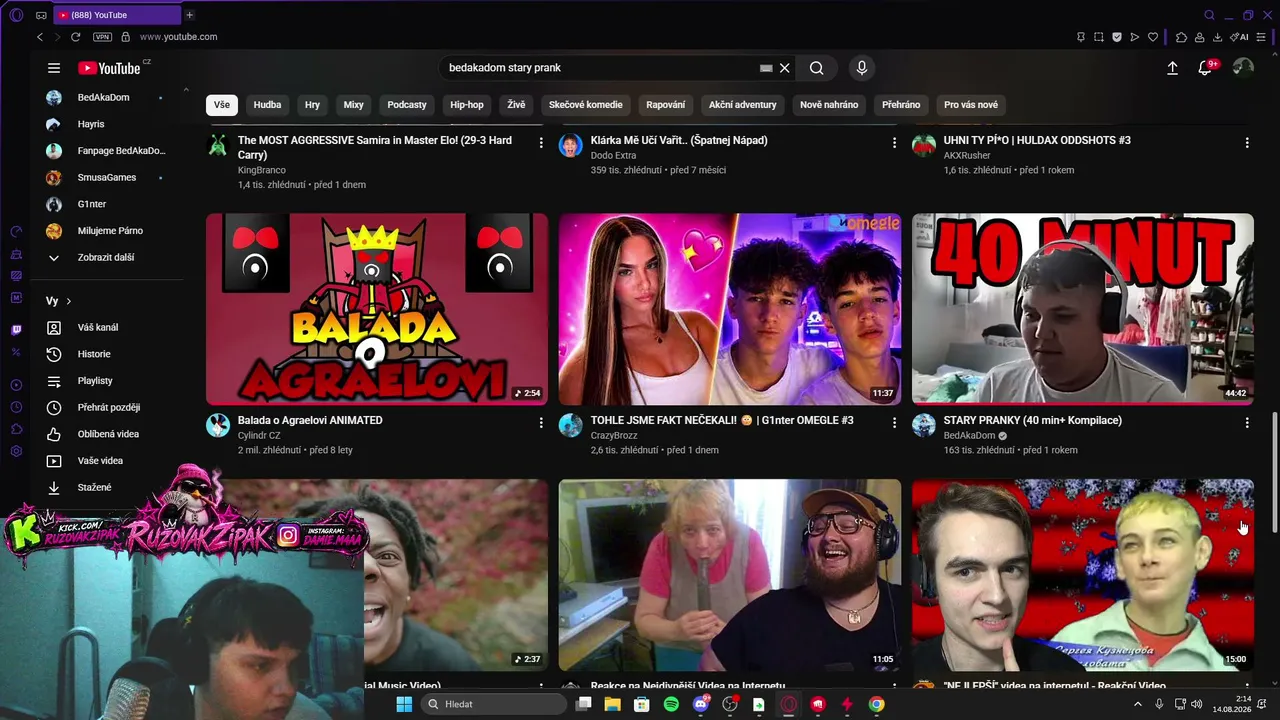Open more options for 'STARY PRANKY' video
Screen dimensions: 1280x720
click(1247, 423)
